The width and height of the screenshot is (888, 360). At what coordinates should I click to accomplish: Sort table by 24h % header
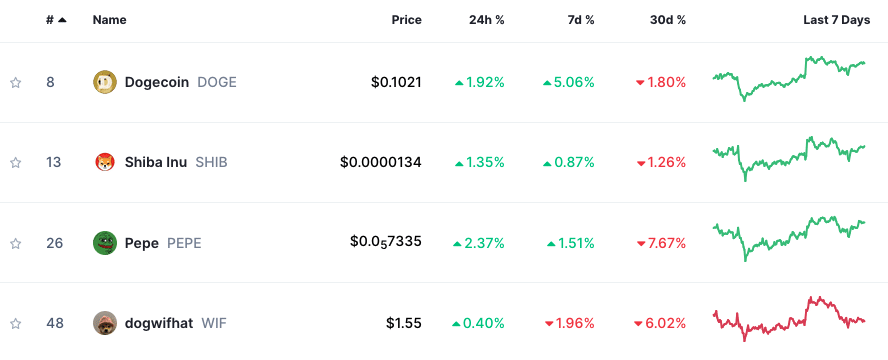tap(486, 20)
